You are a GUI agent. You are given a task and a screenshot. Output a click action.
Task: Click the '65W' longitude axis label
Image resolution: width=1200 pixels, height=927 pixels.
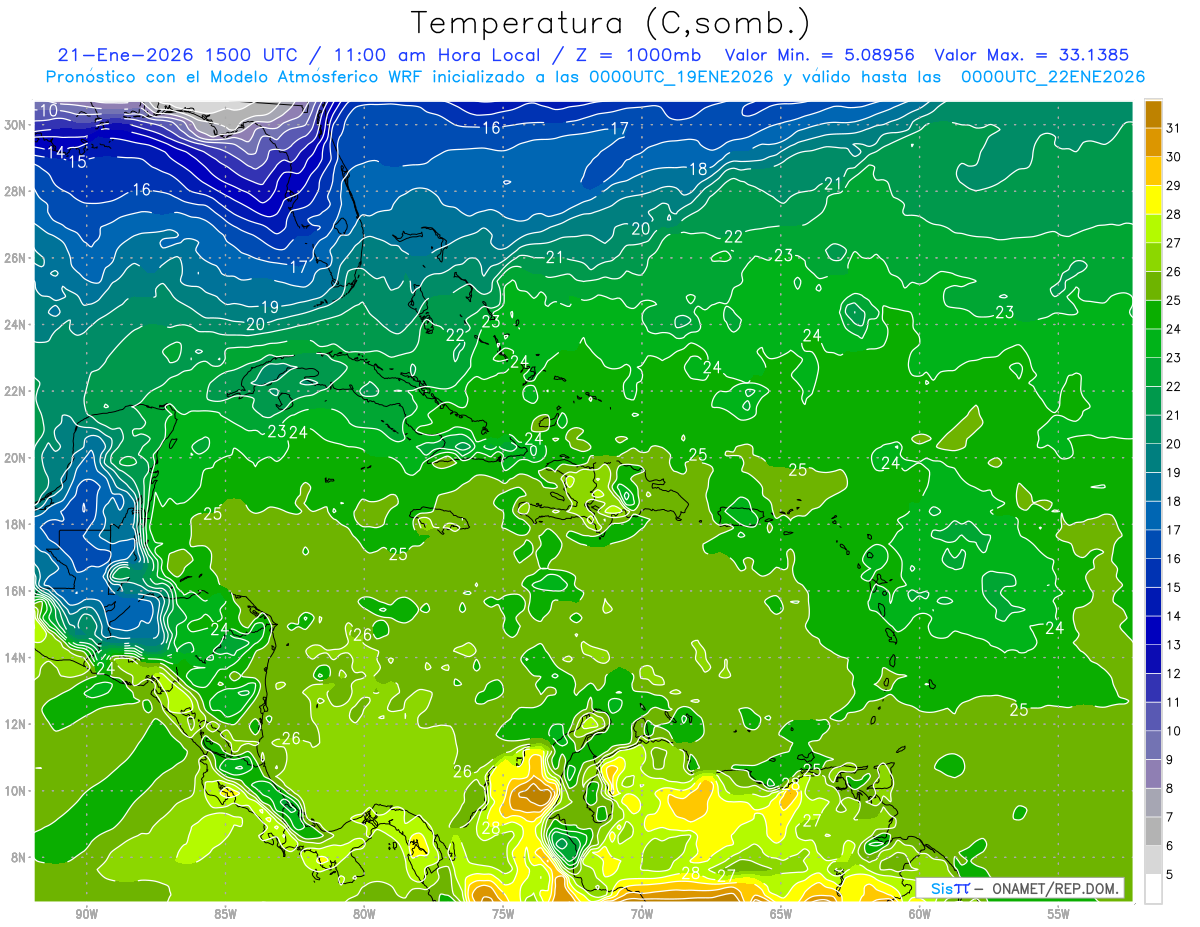click(x=781, y=914)
